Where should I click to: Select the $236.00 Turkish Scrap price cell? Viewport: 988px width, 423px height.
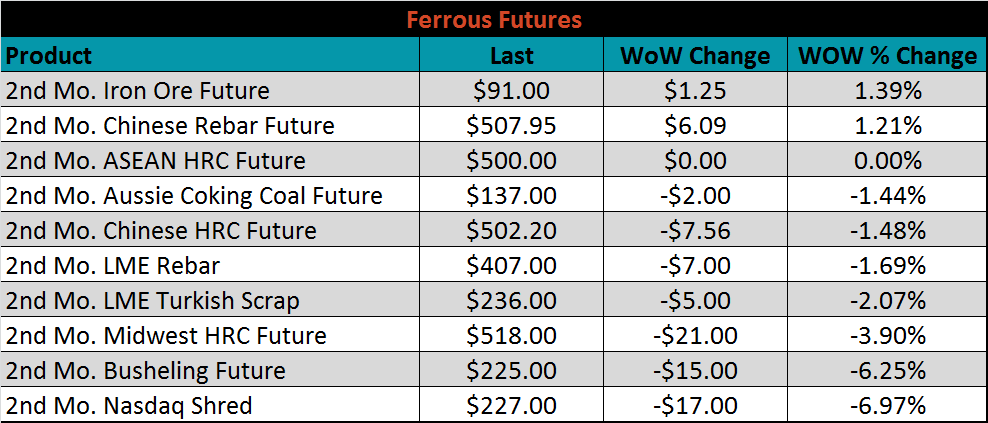point(512,300)
